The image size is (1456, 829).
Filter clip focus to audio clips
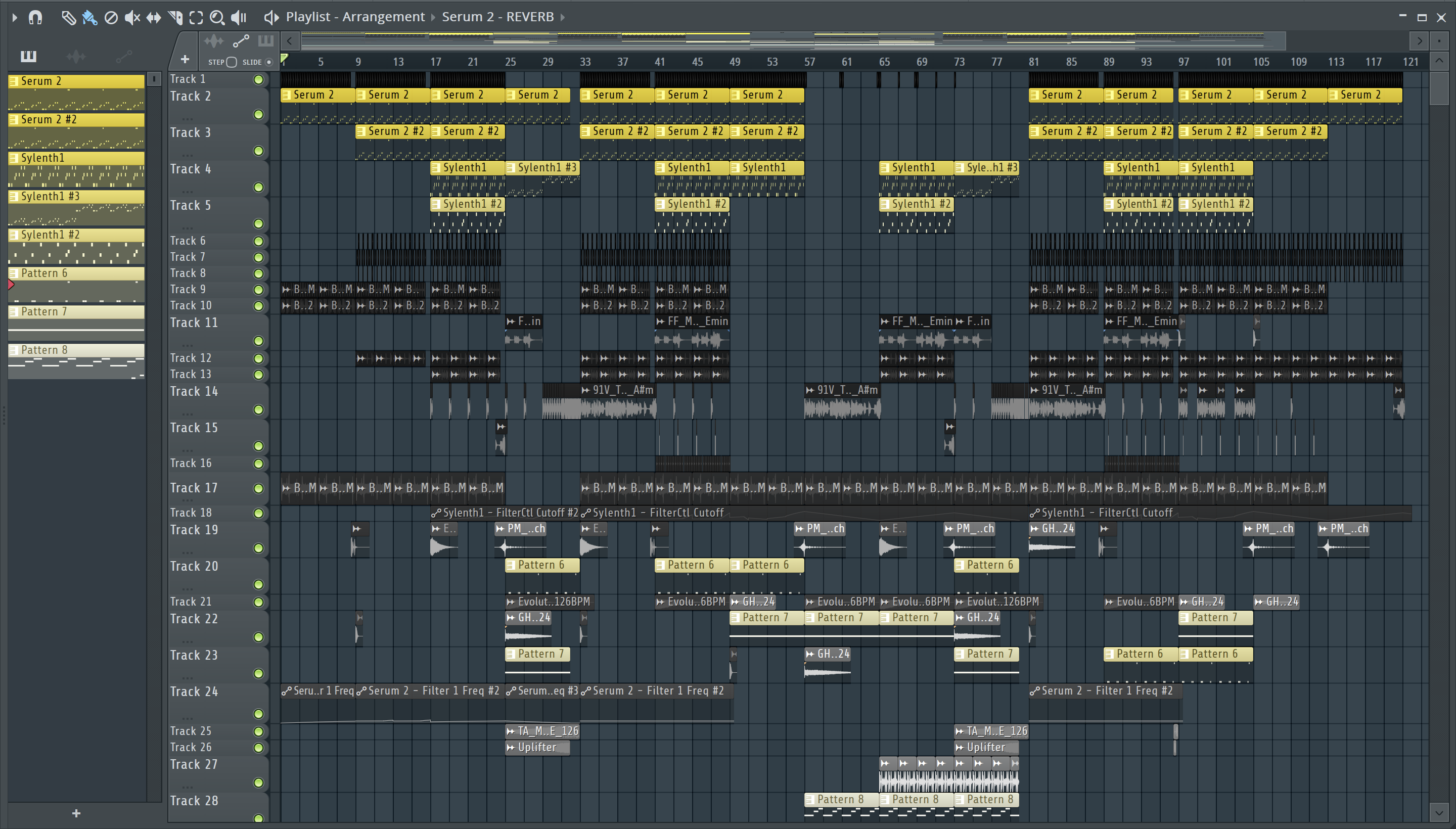pyautogui.click(x=214, y=41)
